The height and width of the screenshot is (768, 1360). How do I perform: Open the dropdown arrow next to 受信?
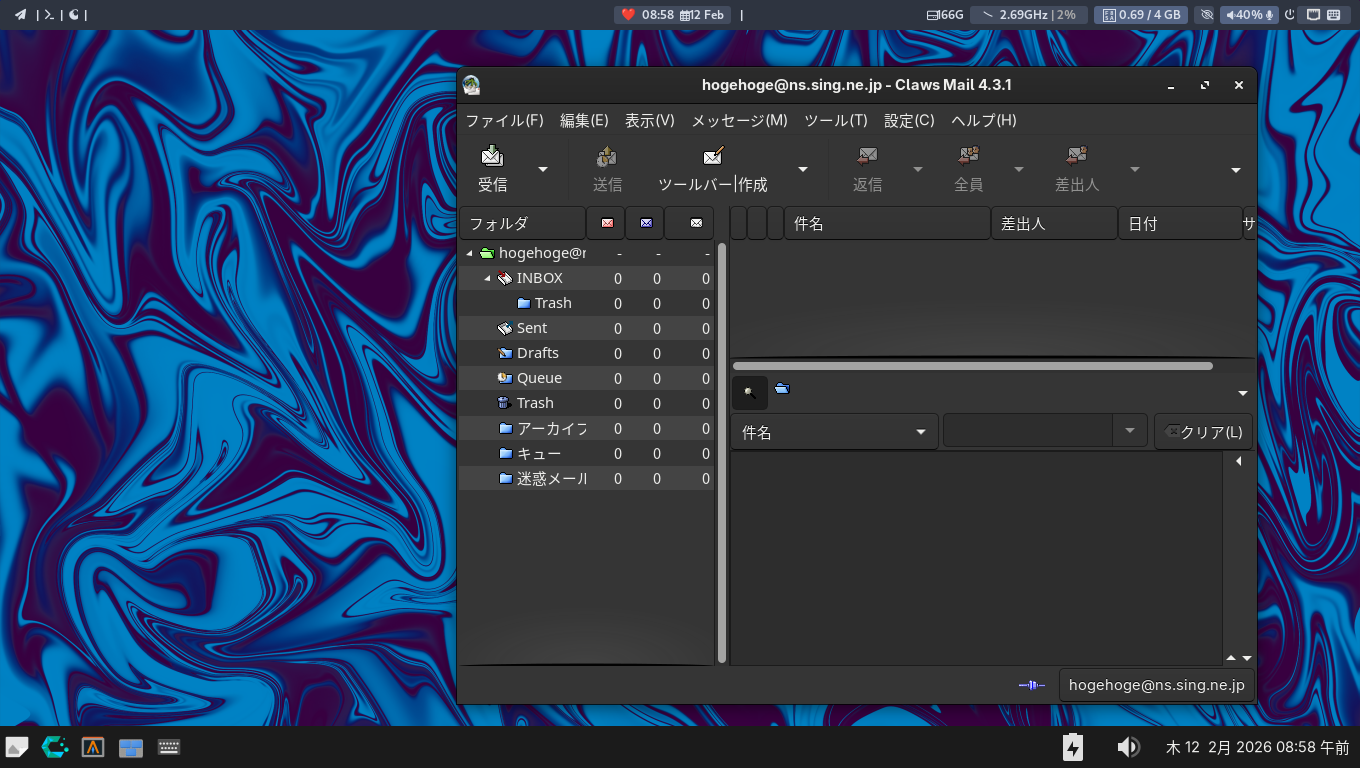543,170
